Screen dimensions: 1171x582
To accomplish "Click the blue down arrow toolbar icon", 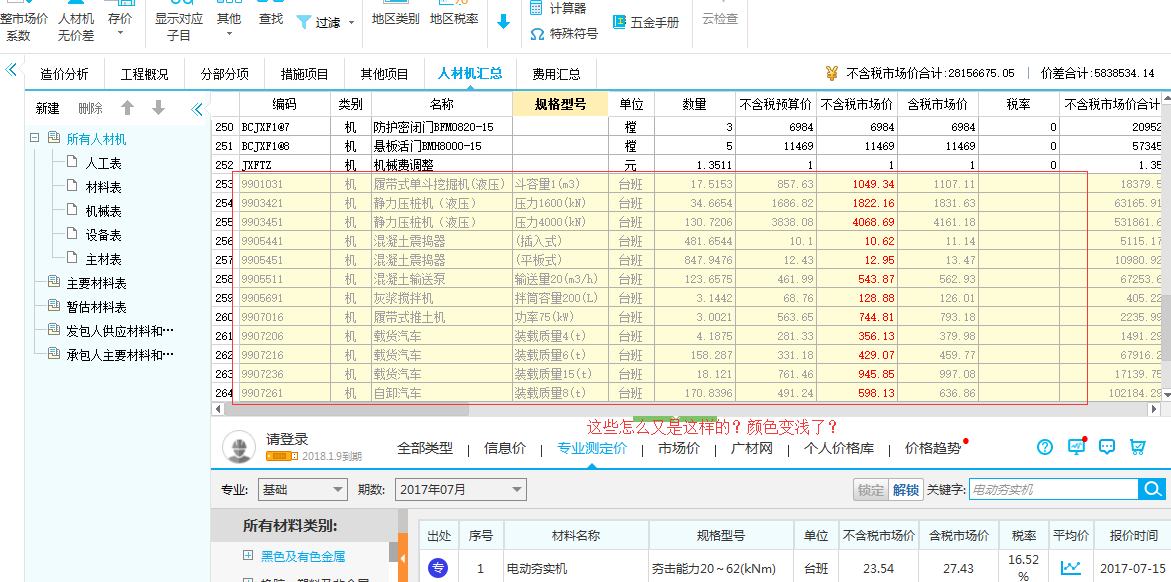I will click(503, 22).
